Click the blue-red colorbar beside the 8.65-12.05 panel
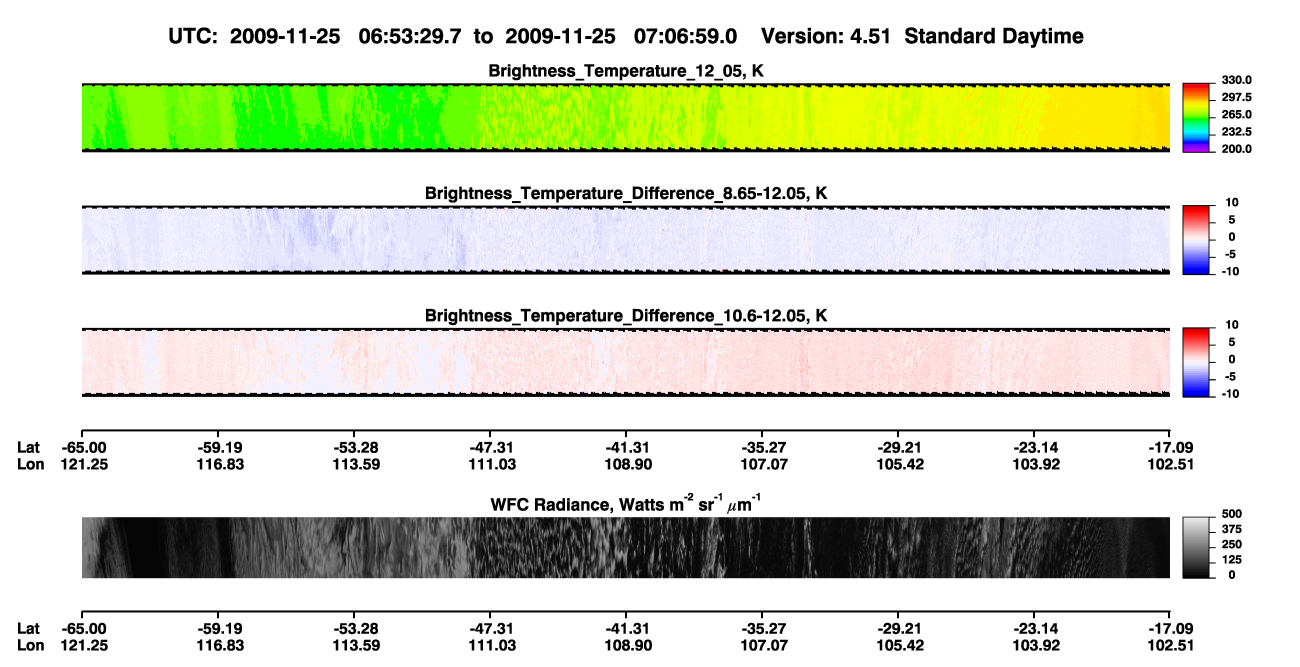 coord(1196,240)
